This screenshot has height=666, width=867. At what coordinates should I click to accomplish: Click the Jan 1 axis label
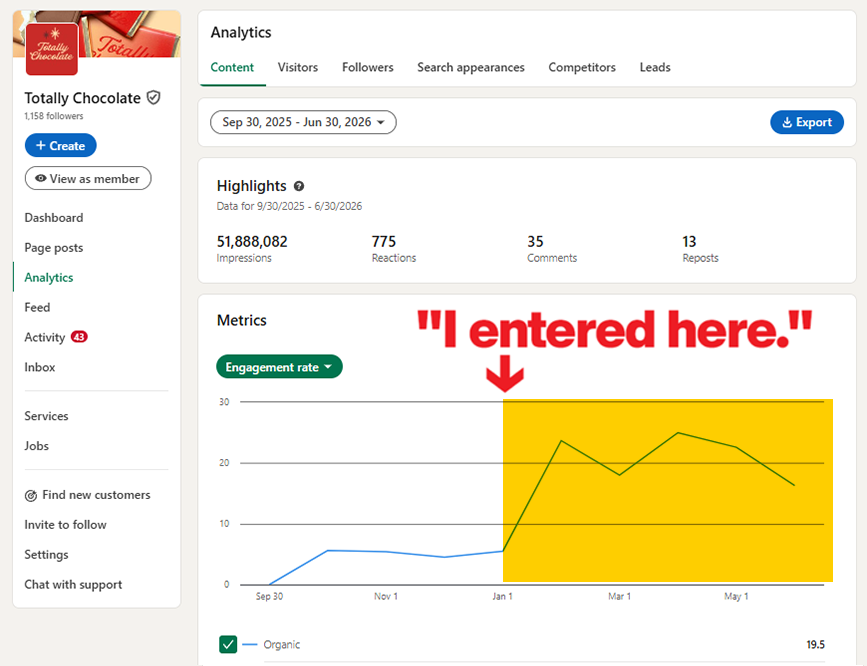click(503, 596)
